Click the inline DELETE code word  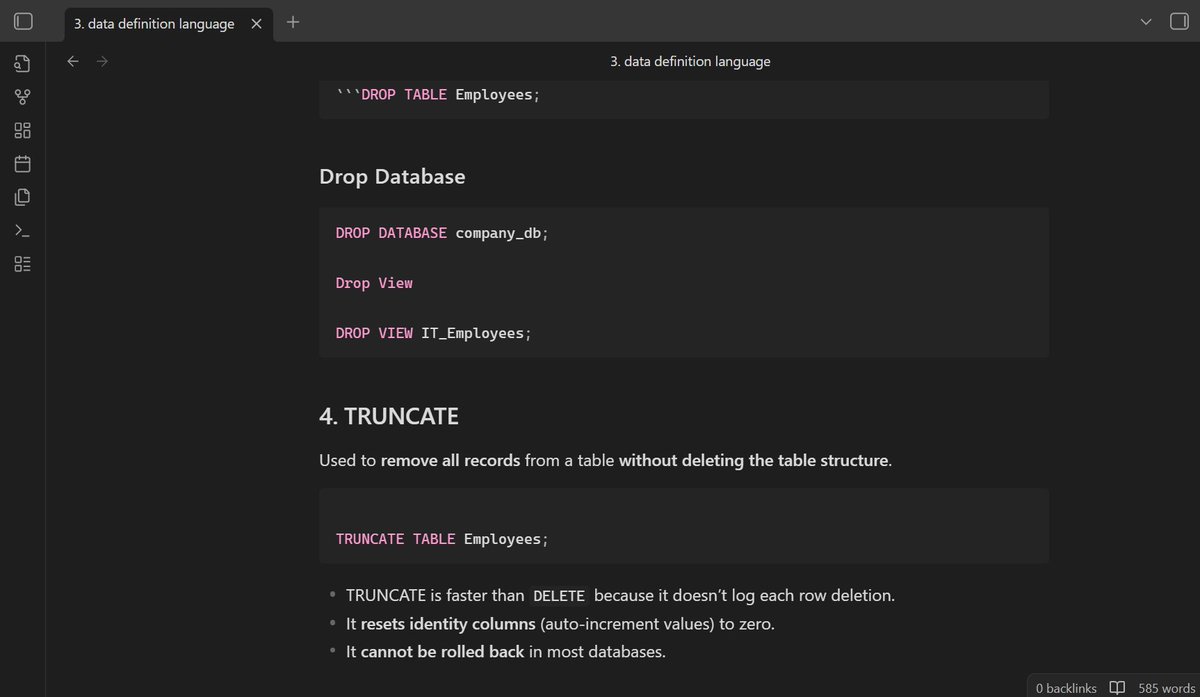tap(559, 596)
